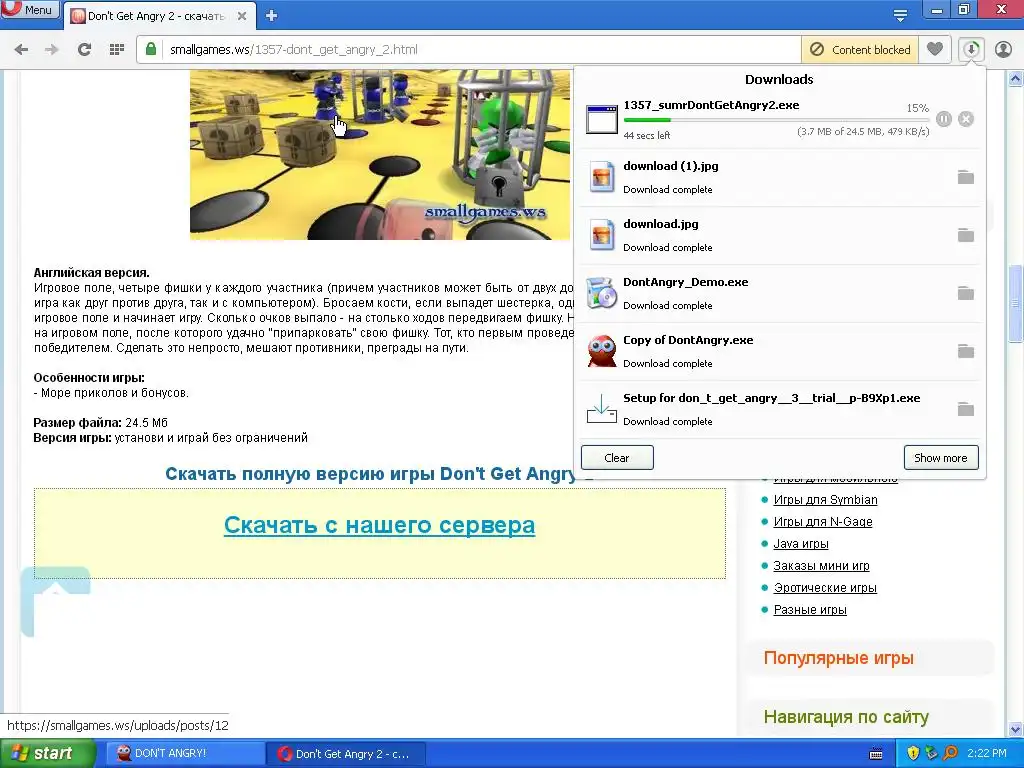Show download.jpg in folder
The width and height of the screenshot is (1024, 768).
point(965,235)
